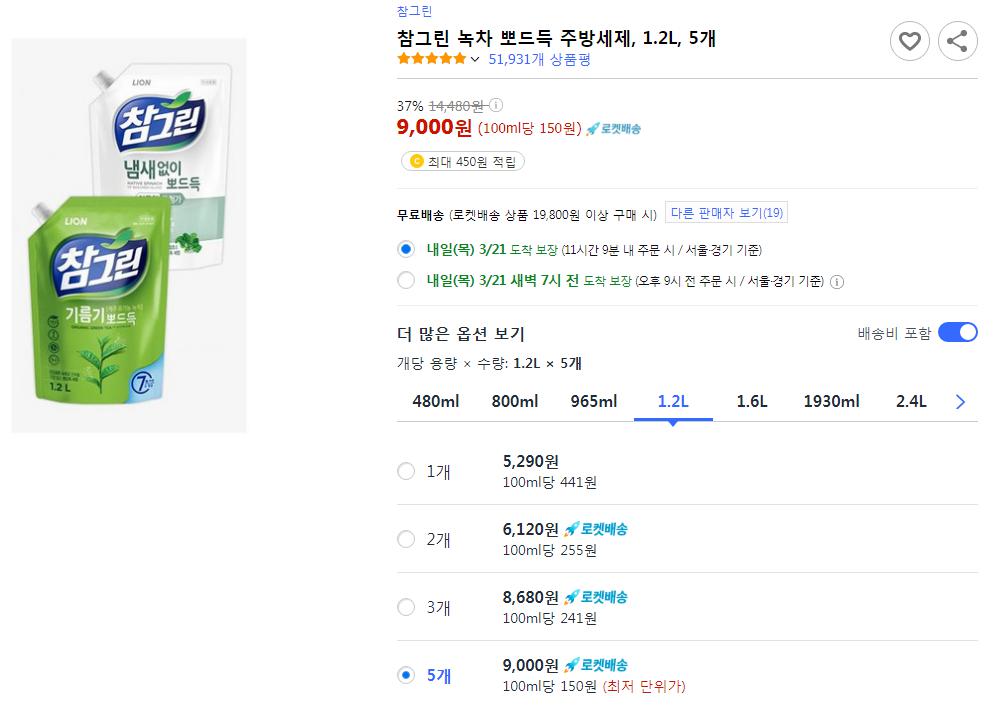Click the share icon button

point(957,41)
